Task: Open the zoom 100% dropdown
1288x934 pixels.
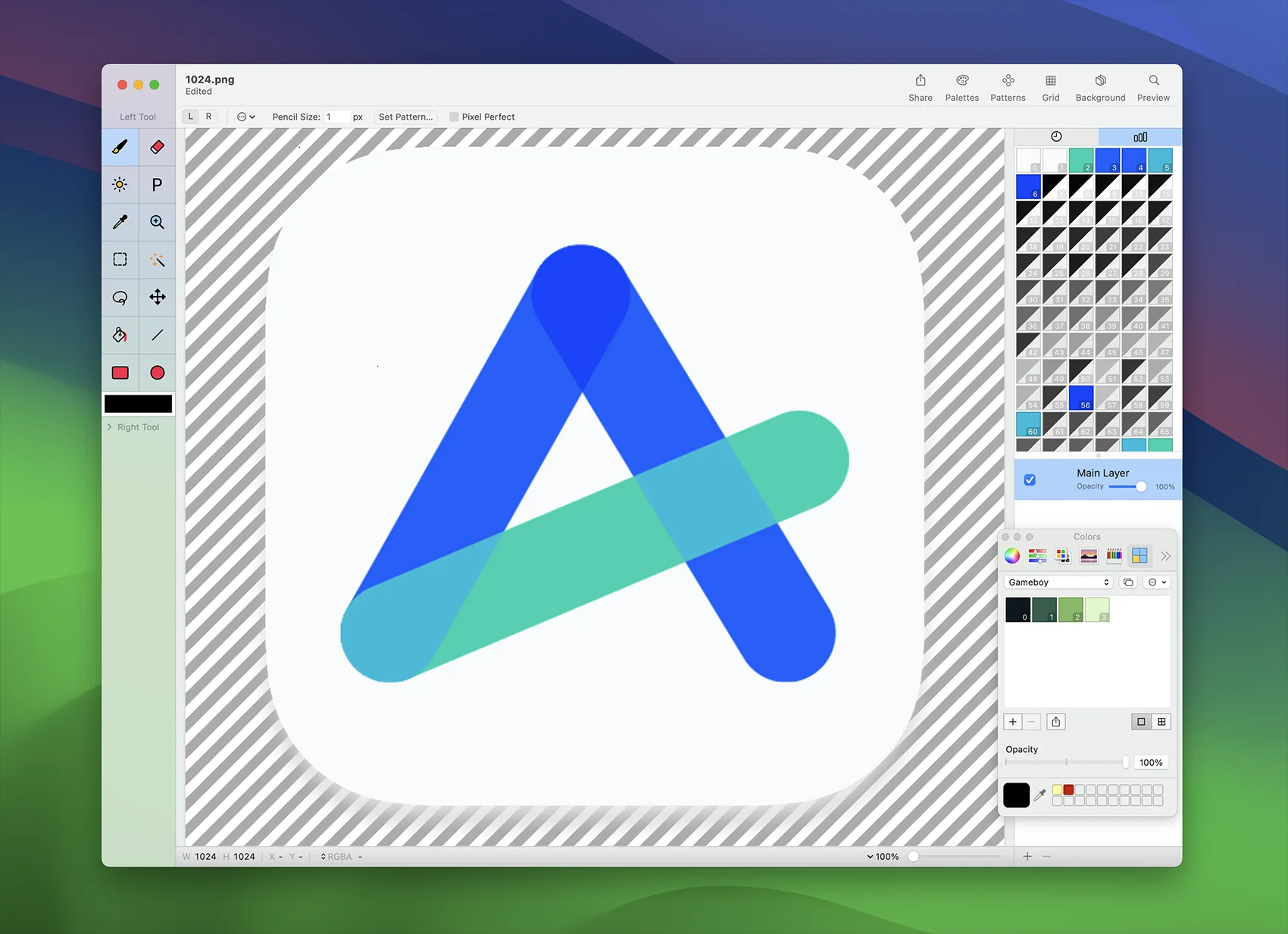Action: pyautogui.click(x=883, y=857)
